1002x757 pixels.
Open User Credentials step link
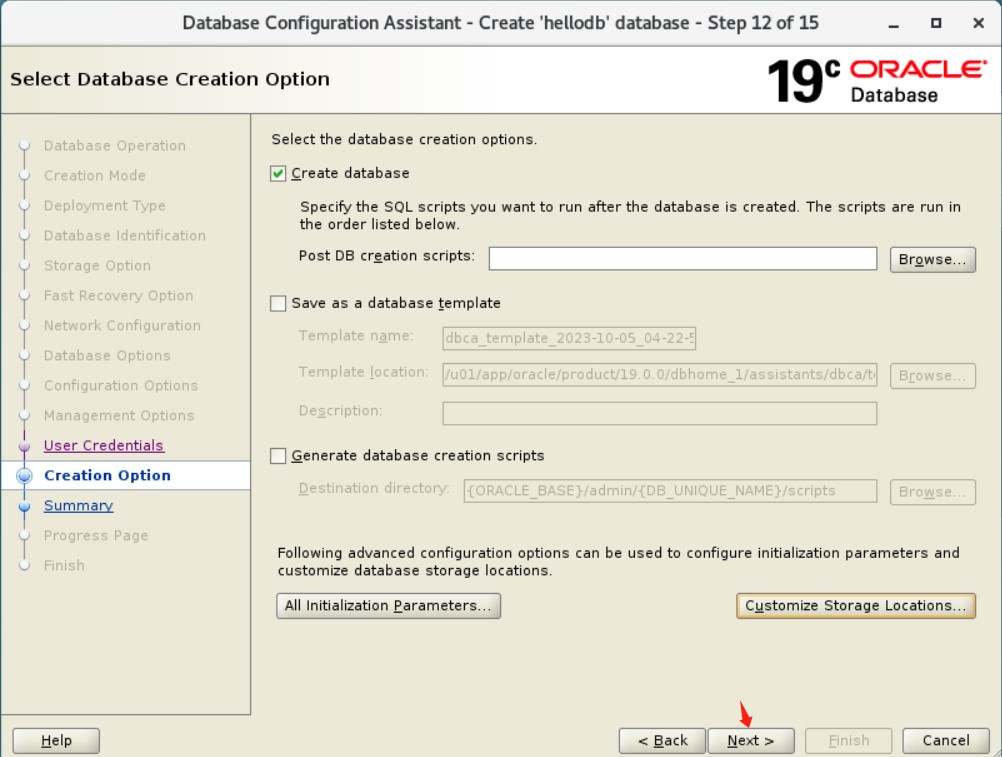tap(104, 445)
